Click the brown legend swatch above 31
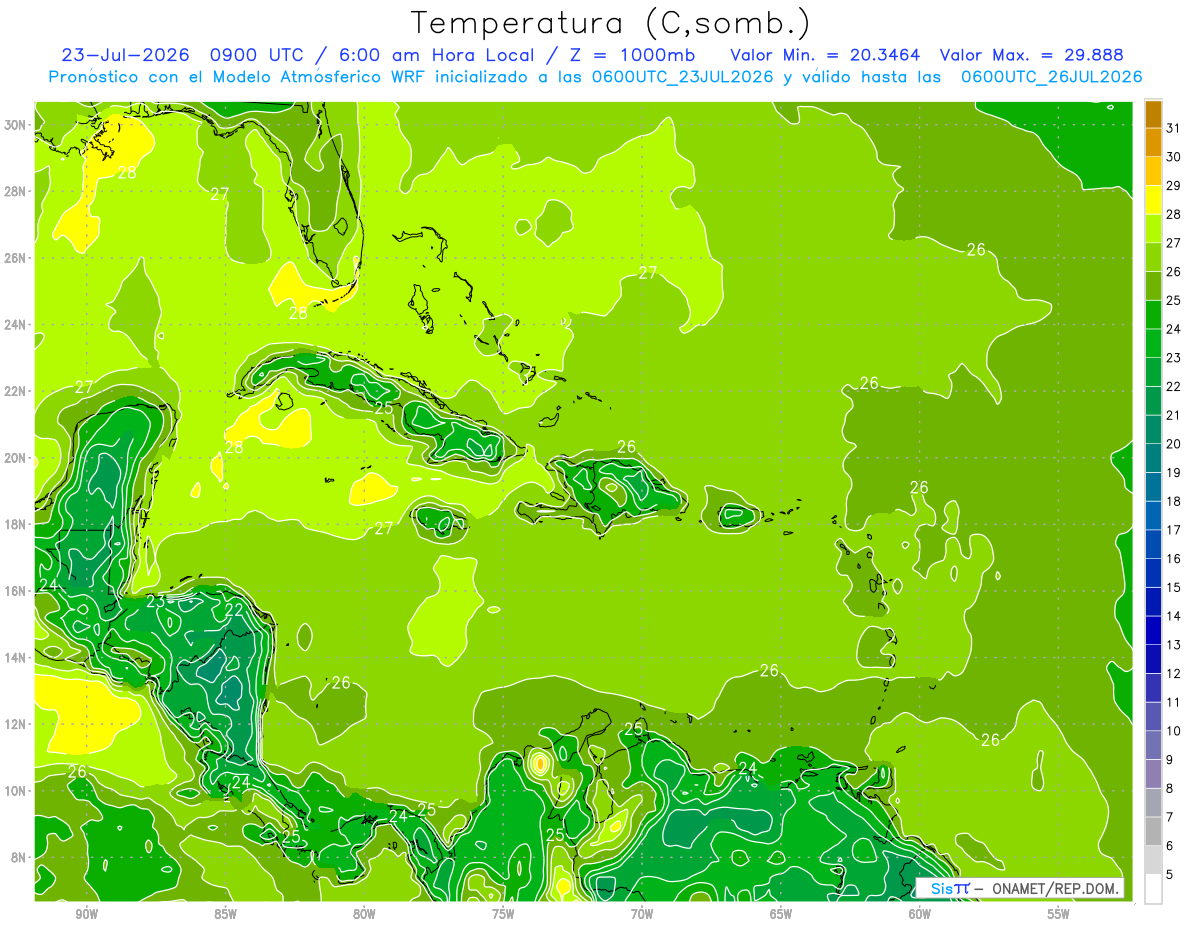1200x927 pixels. pyautogui.click(x=1153, y=114)
